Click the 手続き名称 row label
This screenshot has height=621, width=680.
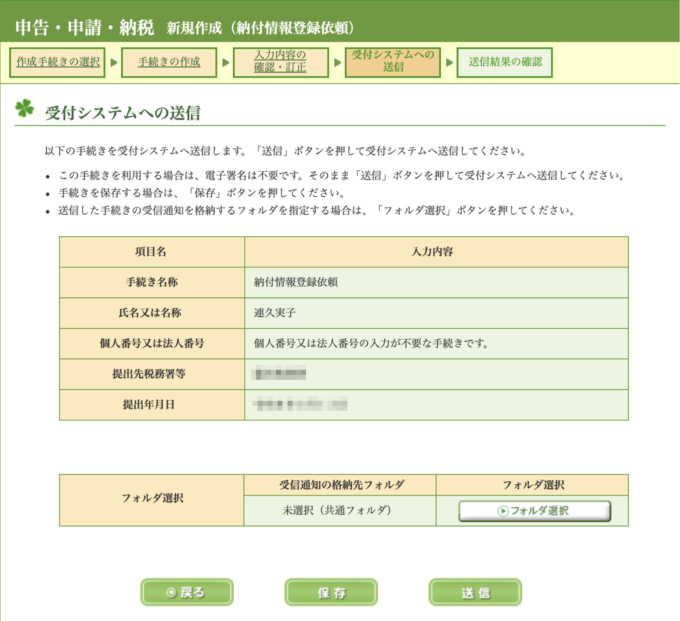point(152,282)
